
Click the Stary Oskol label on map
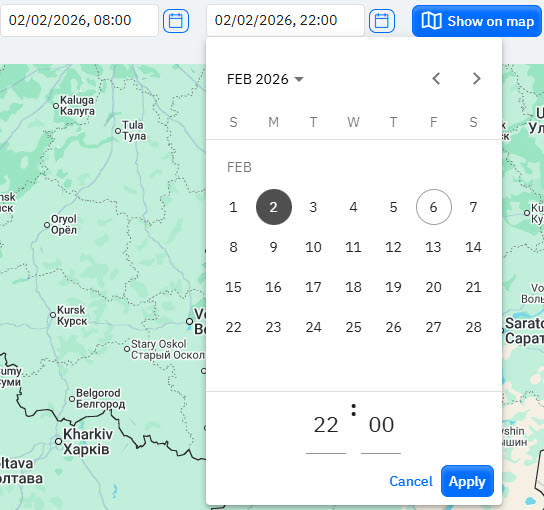(x=168, y=349)
